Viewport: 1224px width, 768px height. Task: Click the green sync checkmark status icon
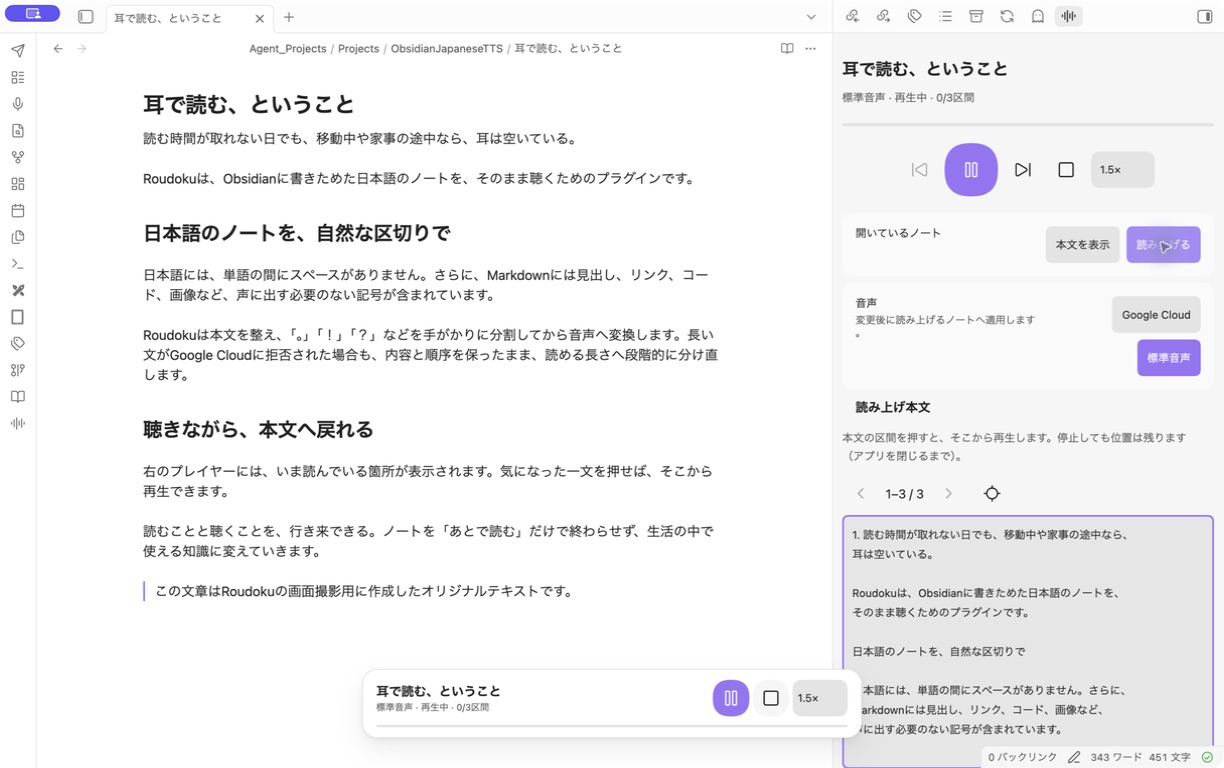[x=1207, y=758]
